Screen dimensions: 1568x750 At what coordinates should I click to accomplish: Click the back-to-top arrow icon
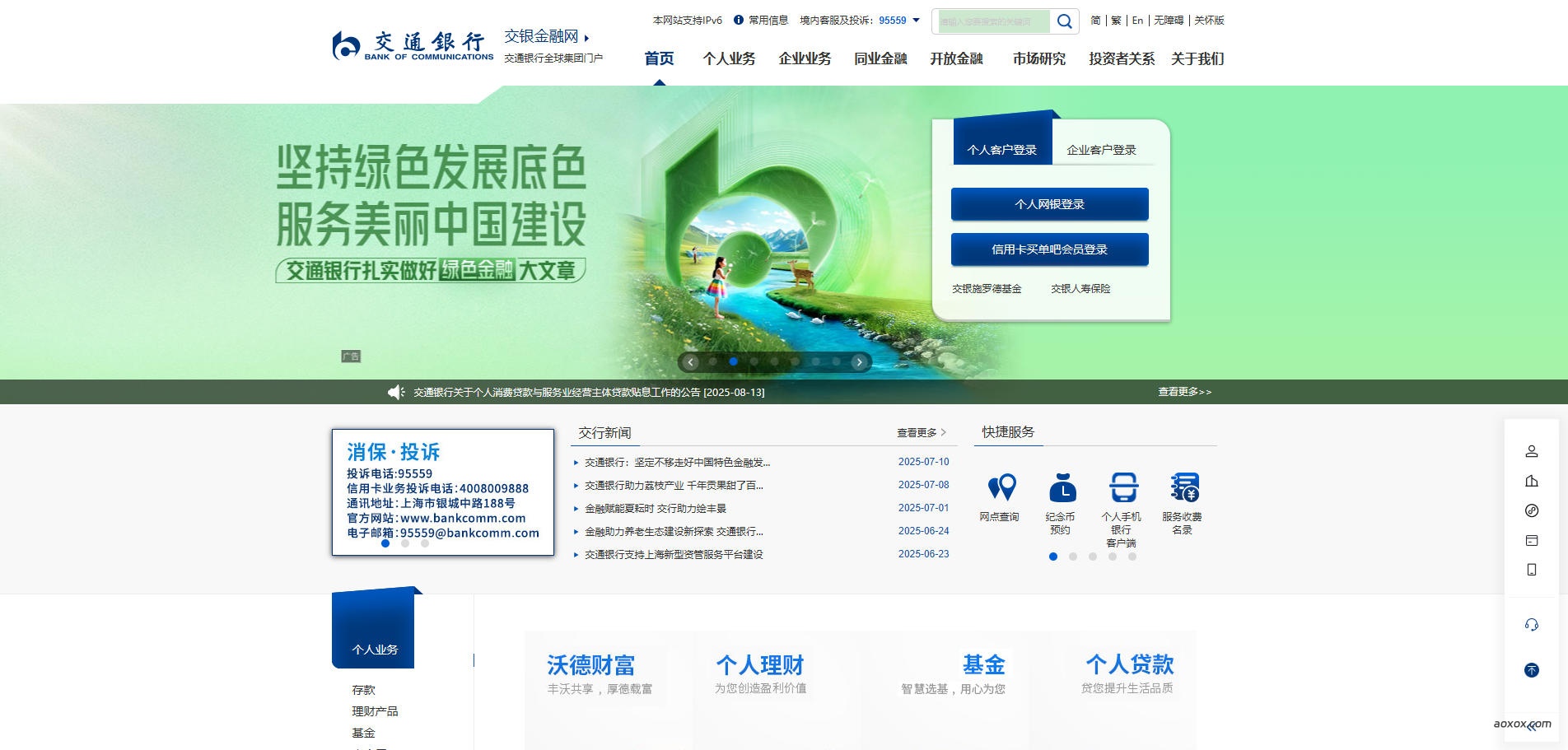pos(1531,670)
